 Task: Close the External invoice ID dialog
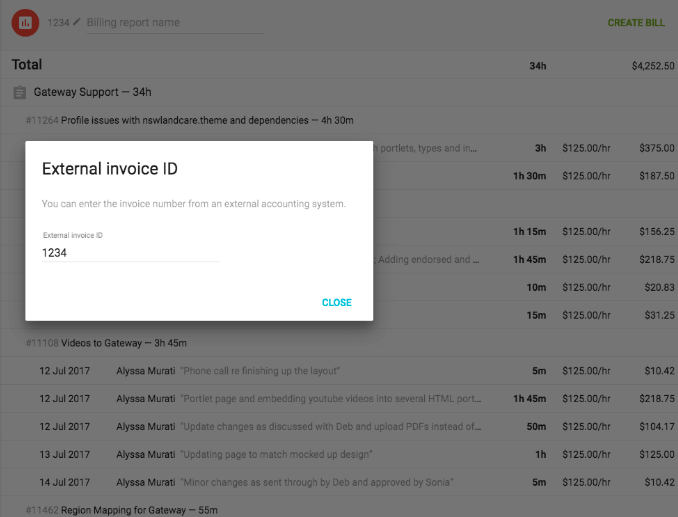coord(336,303)
